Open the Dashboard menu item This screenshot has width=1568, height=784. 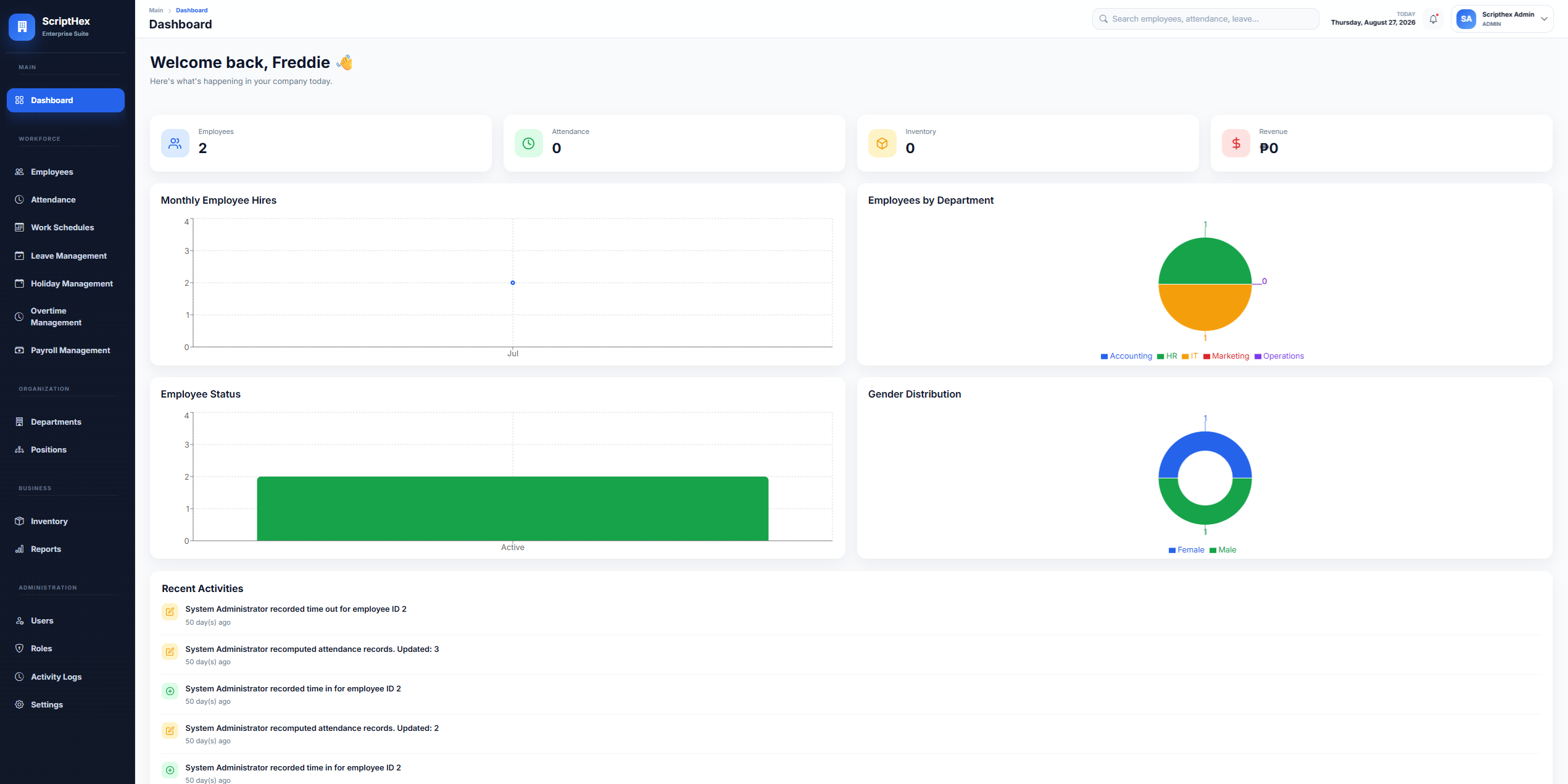point(65,100)
